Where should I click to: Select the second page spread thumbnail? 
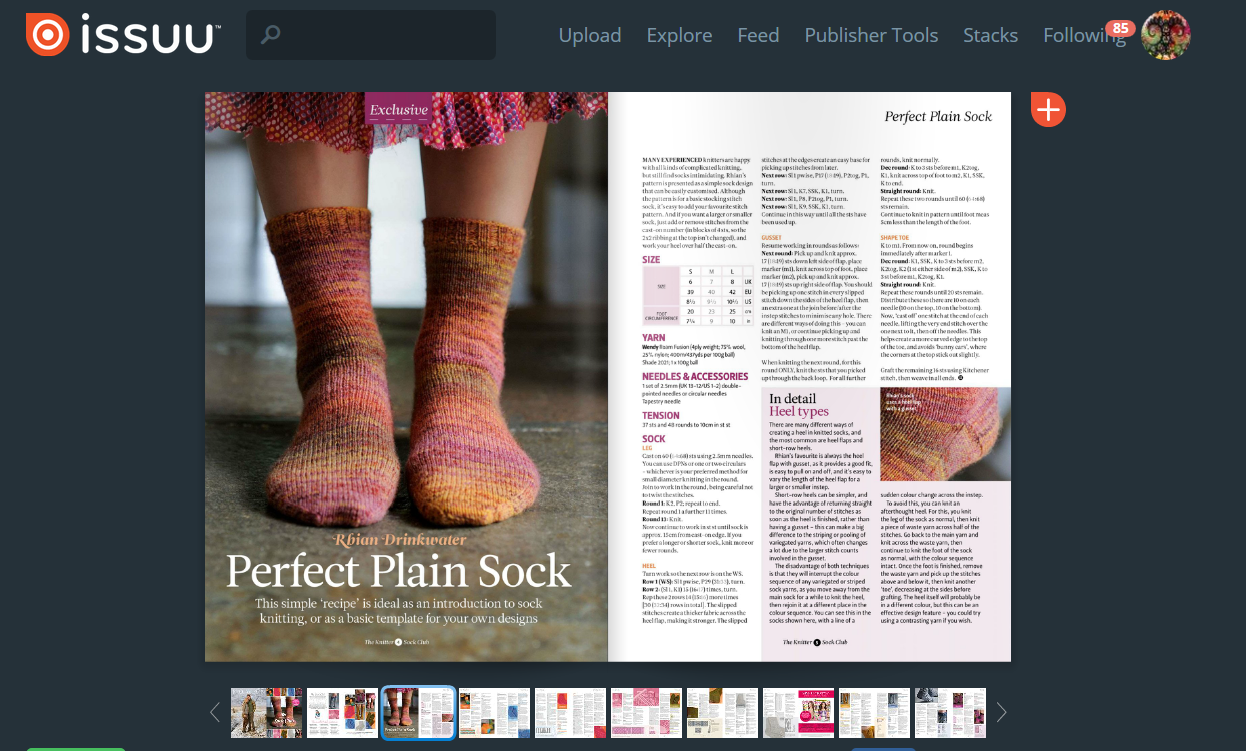click(343, 713)
